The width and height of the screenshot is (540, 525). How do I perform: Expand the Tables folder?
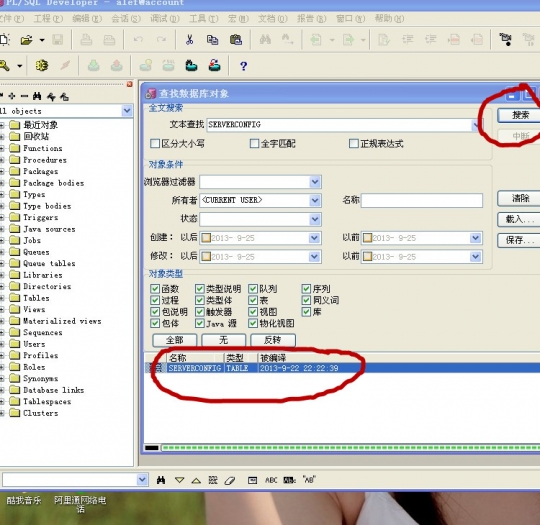coord(2,298)
